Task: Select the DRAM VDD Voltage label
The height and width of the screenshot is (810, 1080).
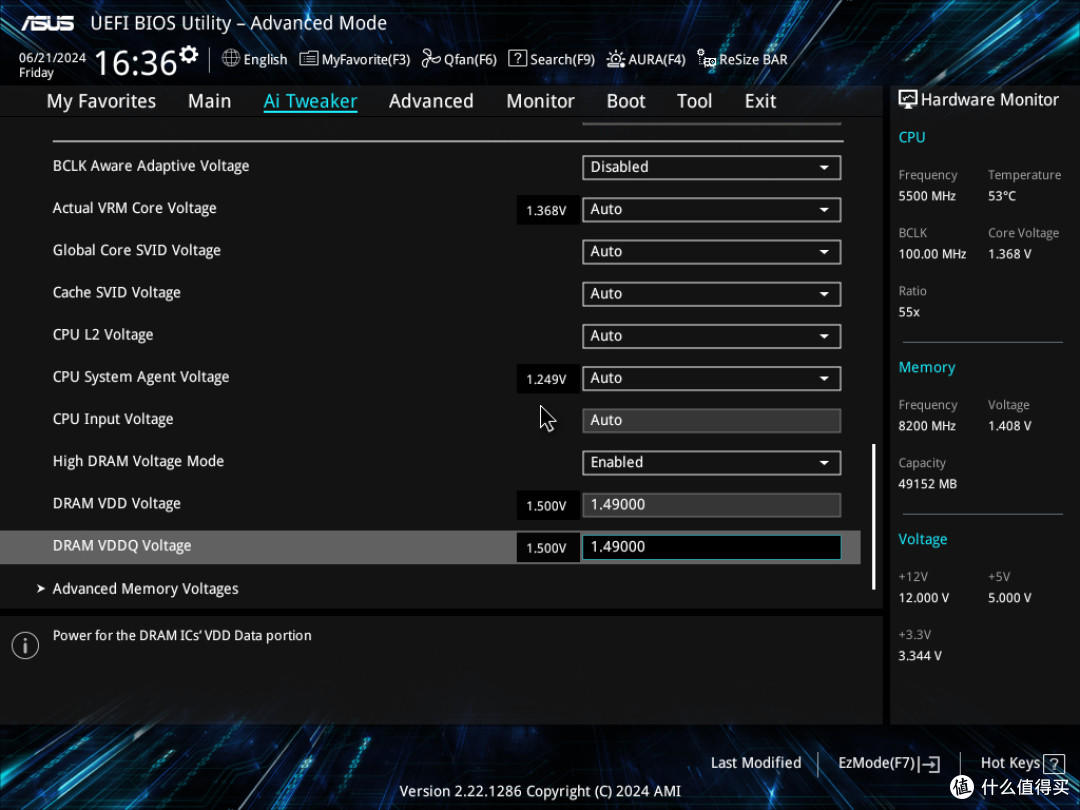Action: 116,503
